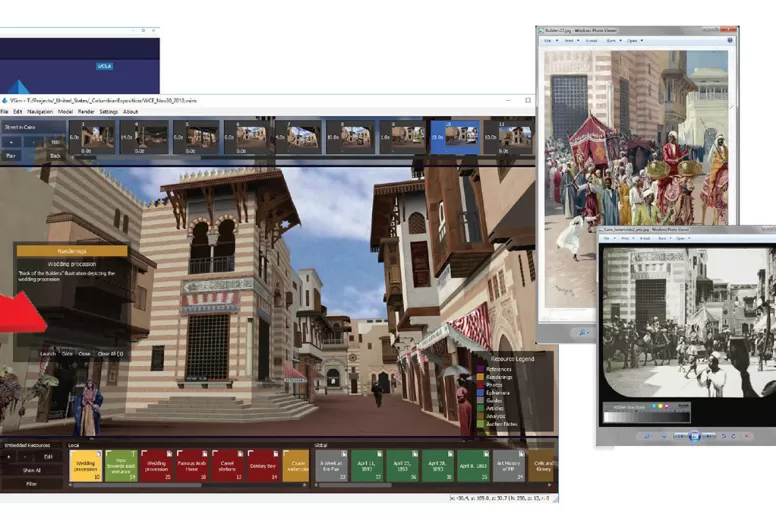Click red delete icon in Cairo lanternslide viewer
This screenshot has width=776, height=517.
pos(747,436)
